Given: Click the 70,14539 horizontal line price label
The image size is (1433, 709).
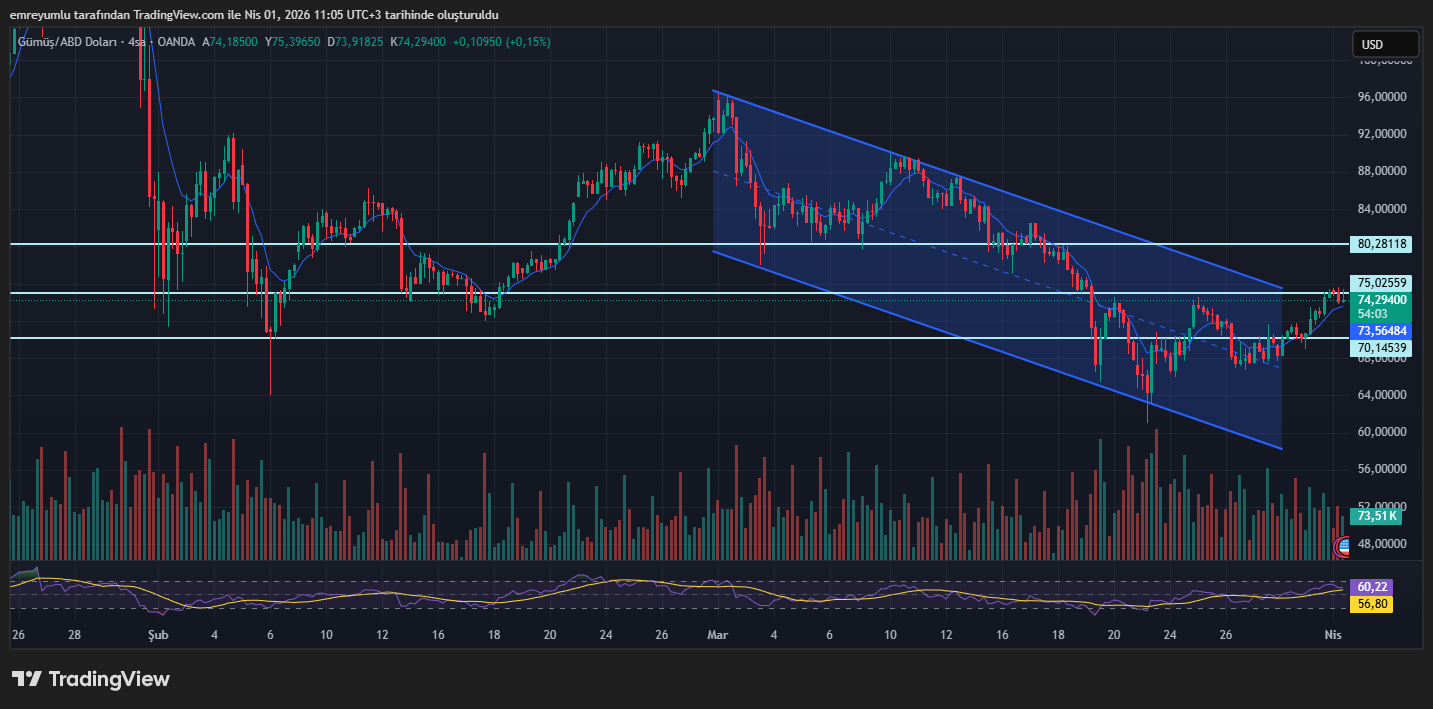Looking at the screenshot, I should 1383,348.
